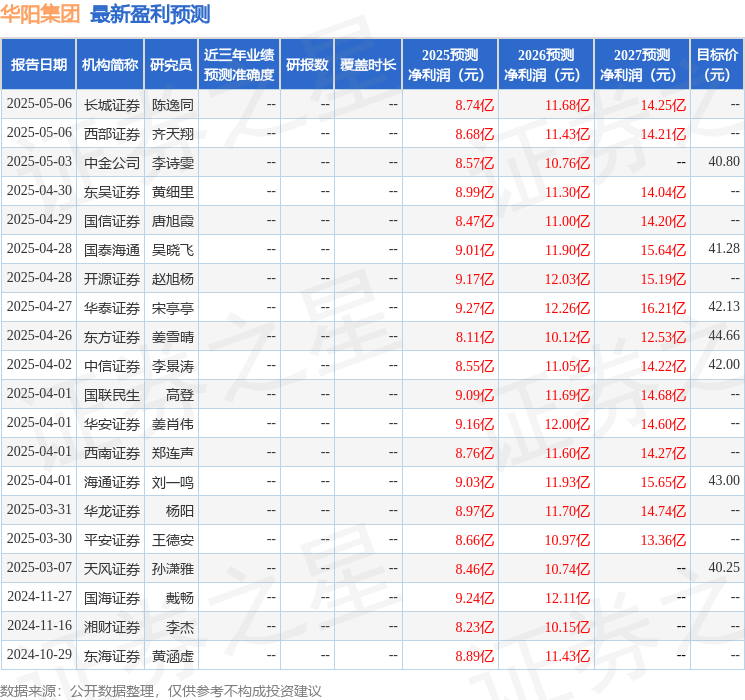The image size is (745, 700).
Task: Select the 中金公司 institution cell
Action: [x=112, y=163]
